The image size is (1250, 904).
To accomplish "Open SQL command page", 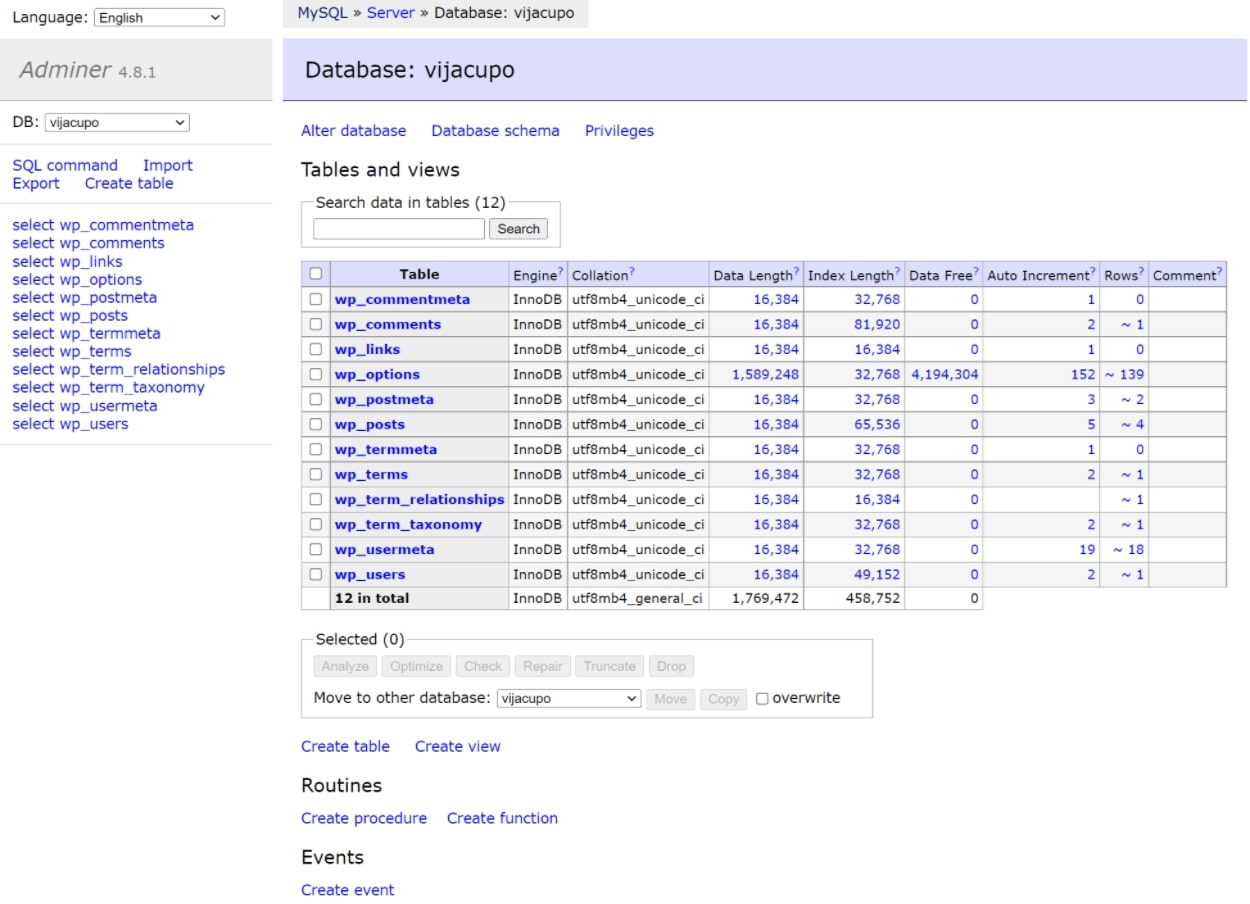I will point(65,165).
